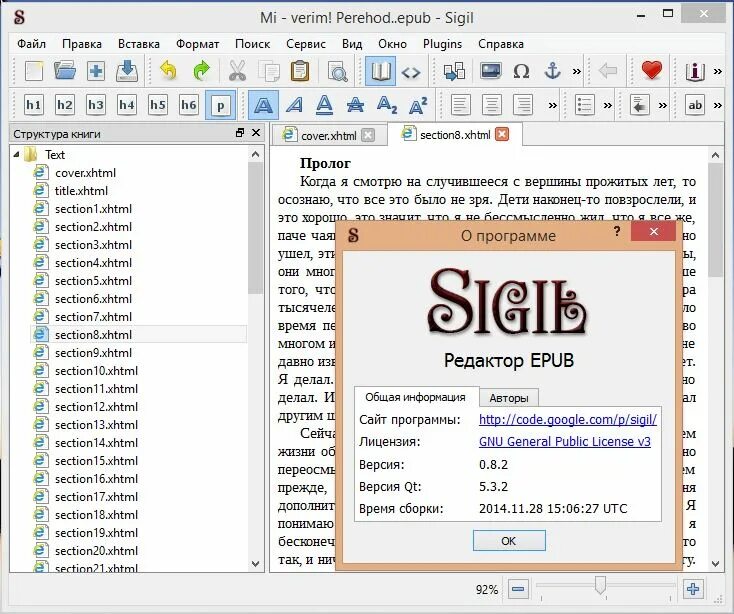Expand overflow after the metadata info icon
This screenshot has height=614, width=734.
pyautogui.click(x=718, y=72)
